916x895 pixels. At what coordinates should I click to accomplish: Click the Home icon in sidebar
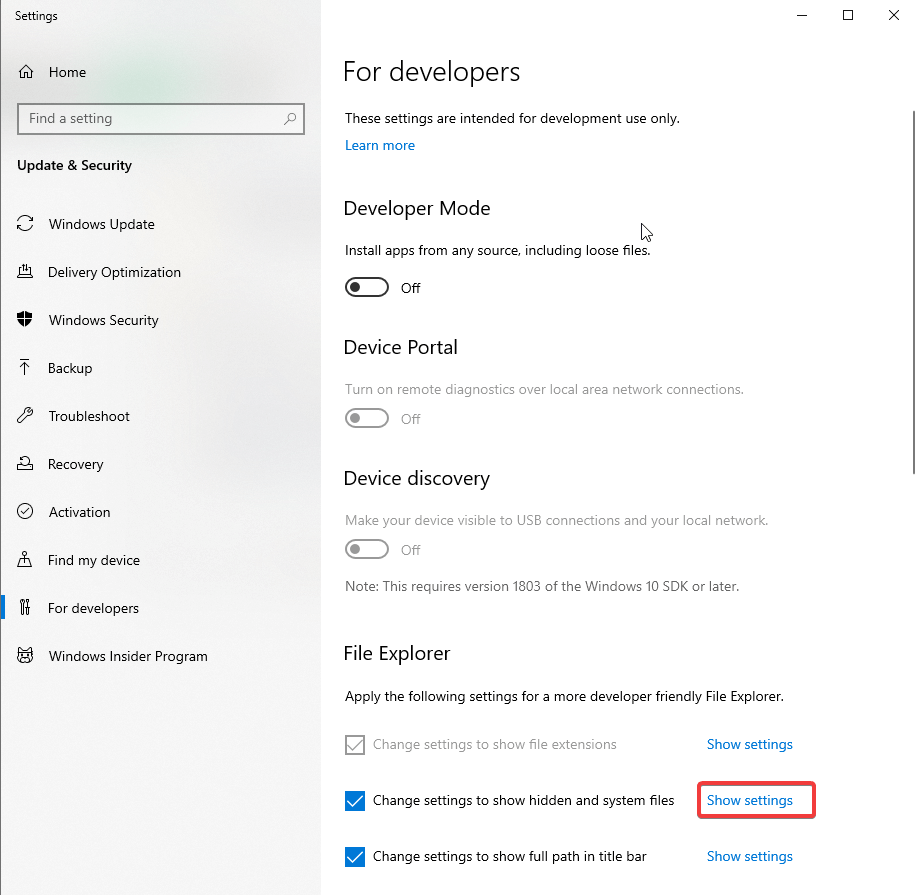tap(26, 72)
